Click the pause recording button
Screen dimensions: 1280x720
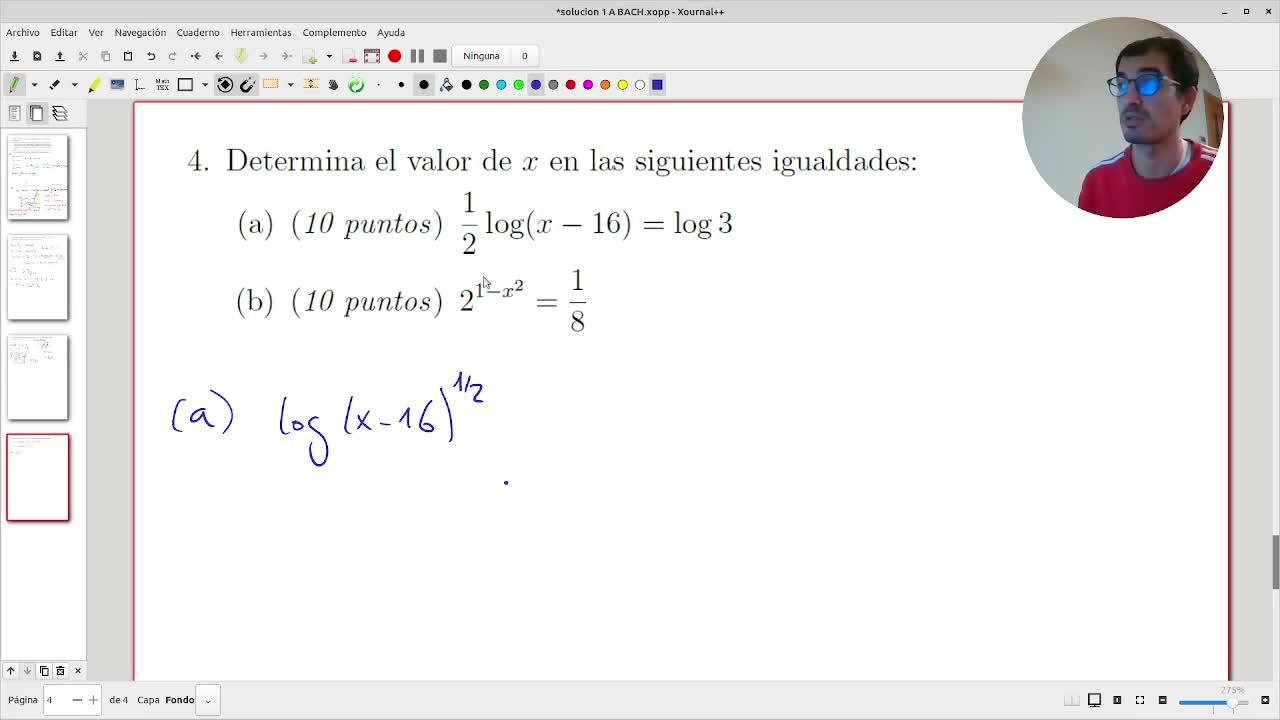click(417, 56)
